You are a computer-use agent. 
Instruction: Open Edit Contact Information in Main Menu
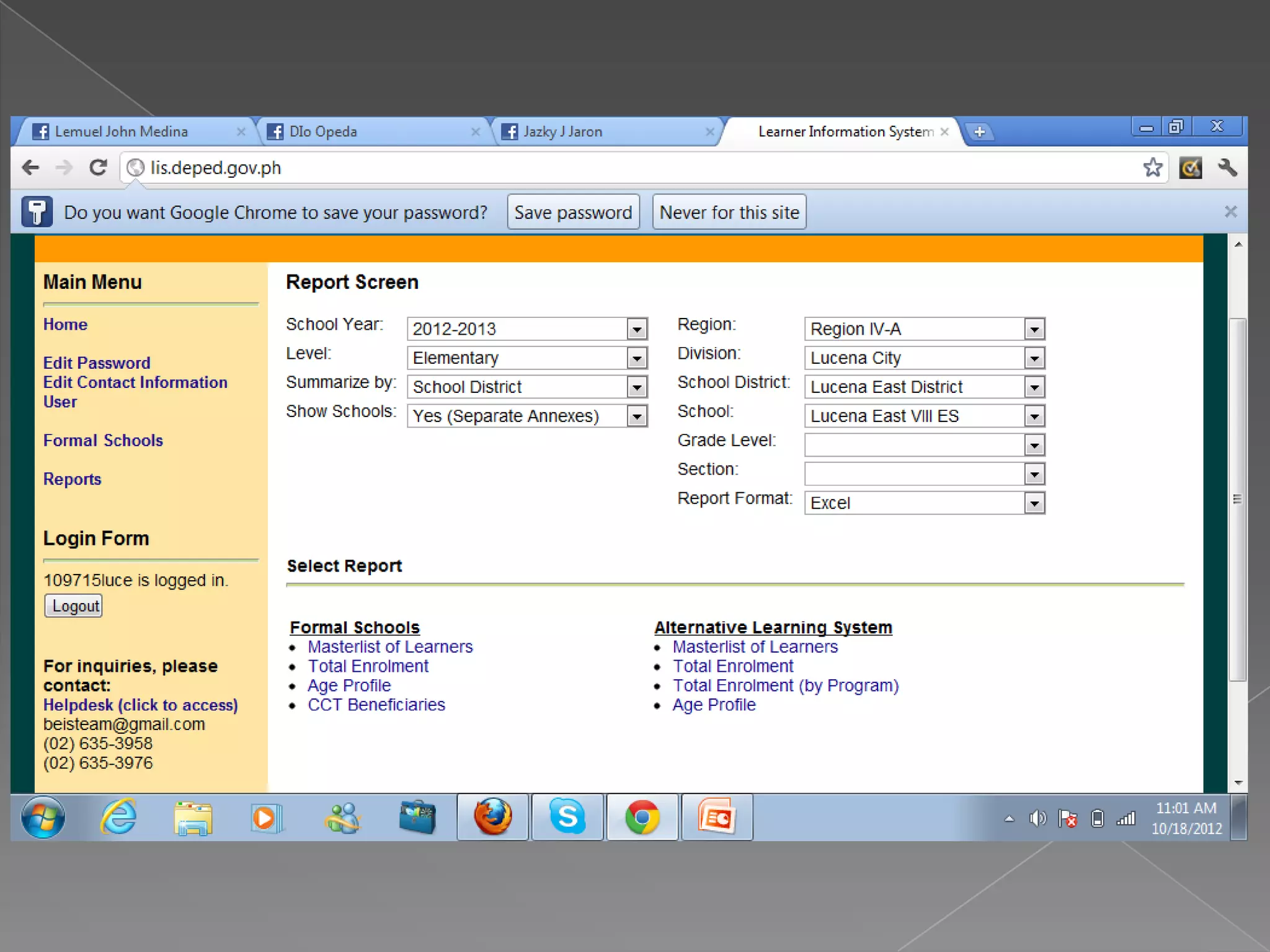135,382
